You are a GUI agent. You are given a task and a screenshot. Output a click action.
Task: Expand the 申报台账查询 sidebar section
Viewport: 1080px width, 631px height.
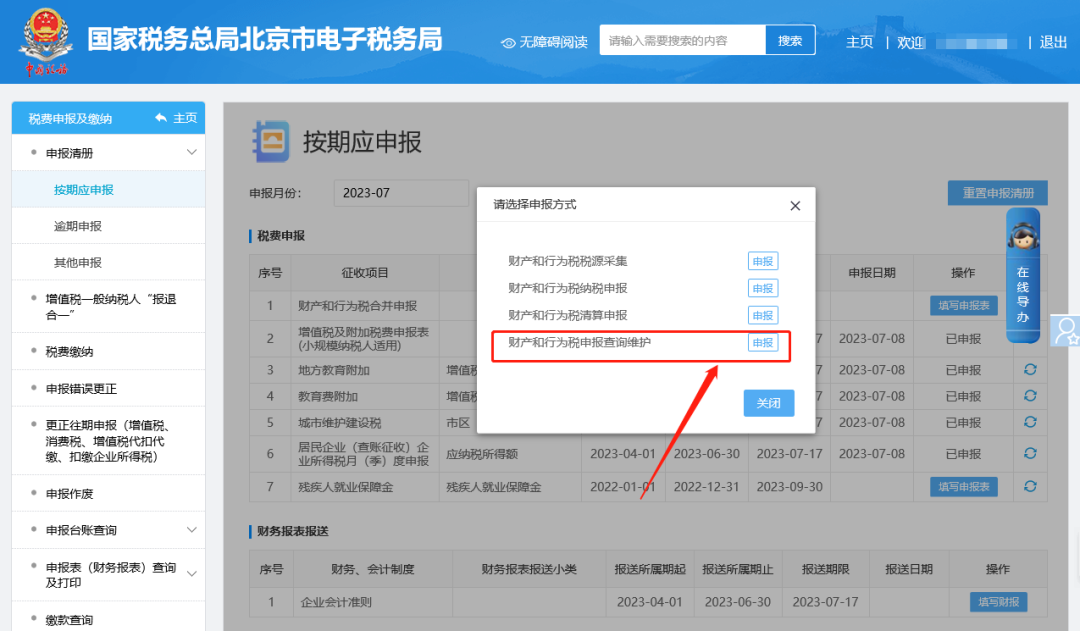pyautogui.click(x=192, y=530)
